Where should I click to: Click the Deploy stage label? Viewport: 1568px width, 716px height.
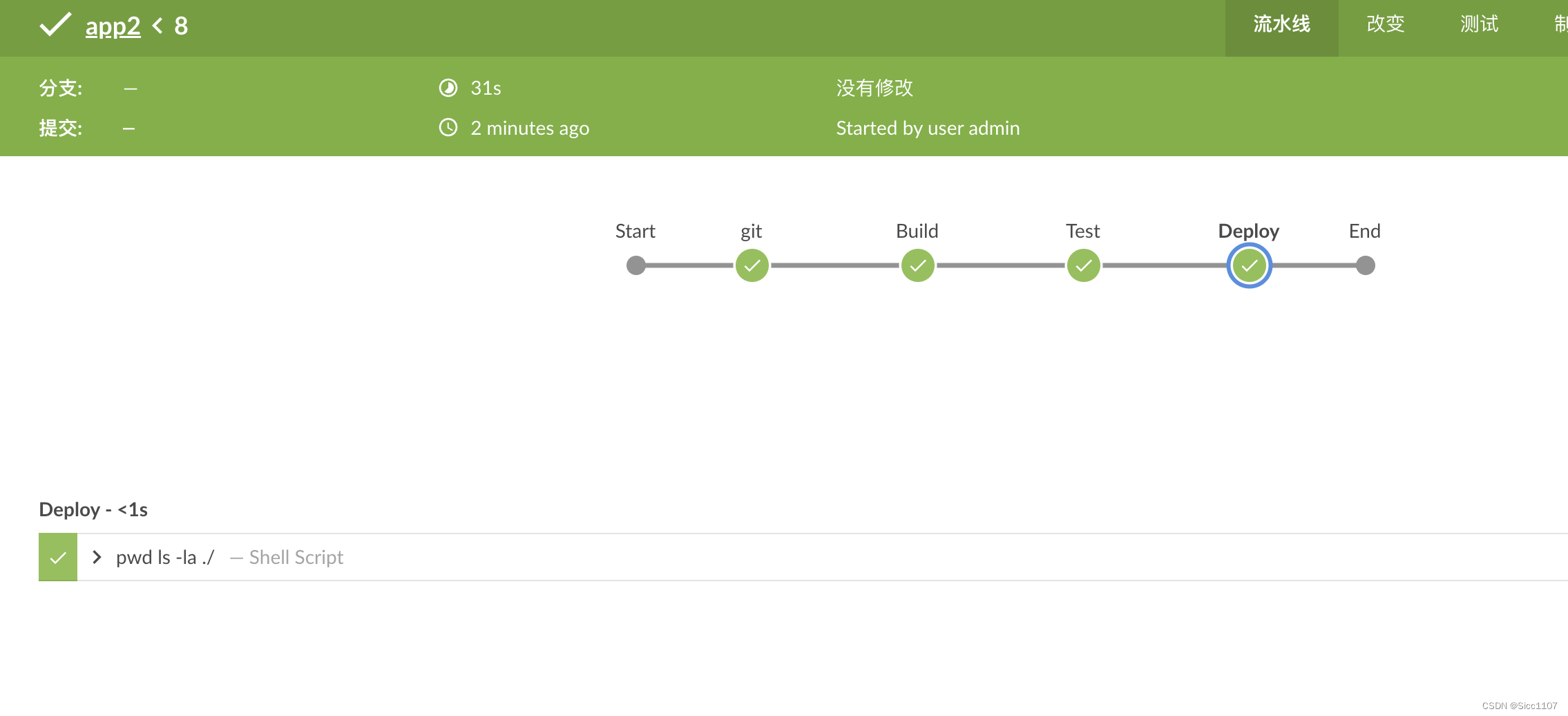[x=1248, y=231]
